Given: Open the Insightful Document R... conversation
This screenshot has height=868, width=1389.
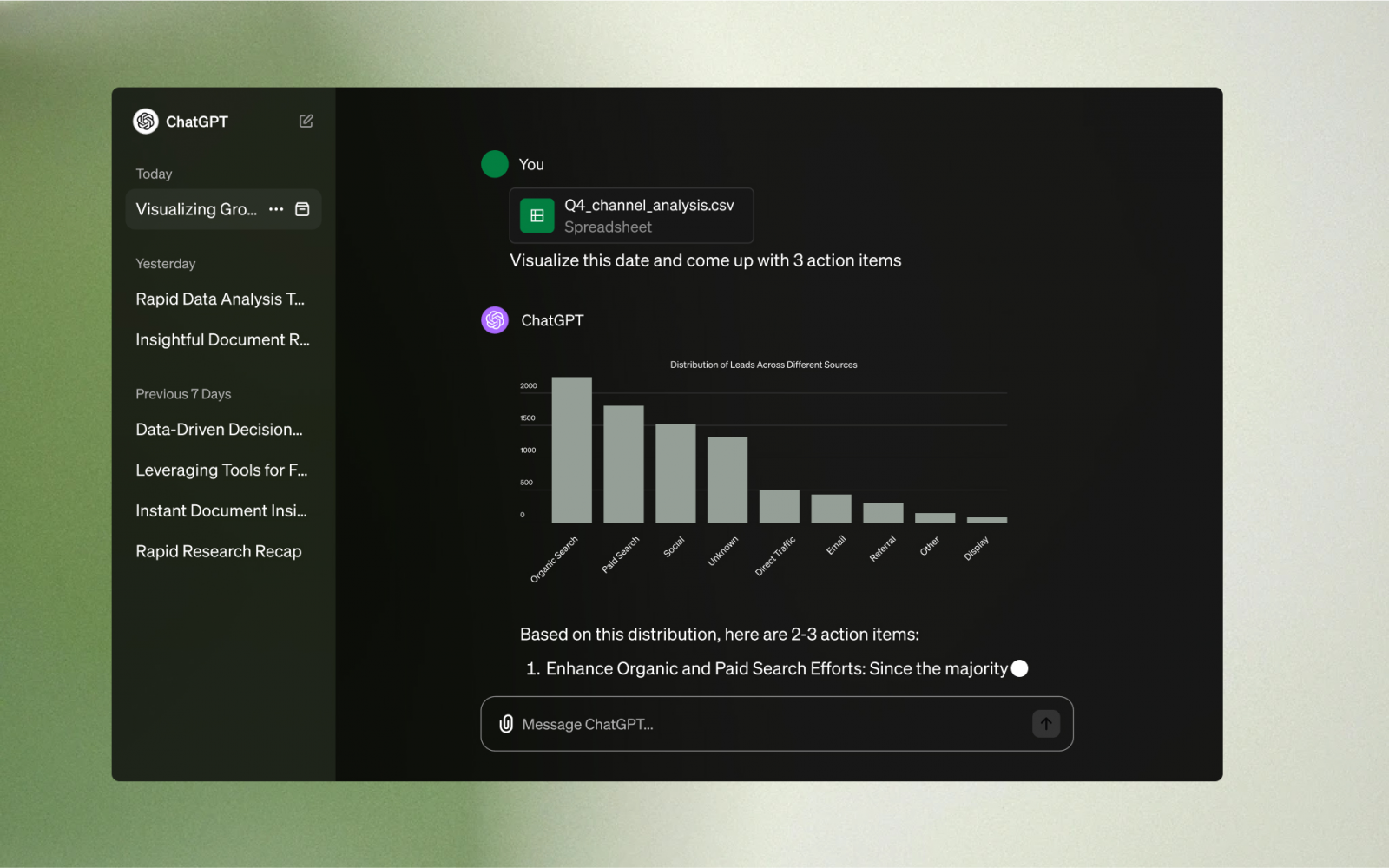Looking at the screenshot, I should pos(222,340).
